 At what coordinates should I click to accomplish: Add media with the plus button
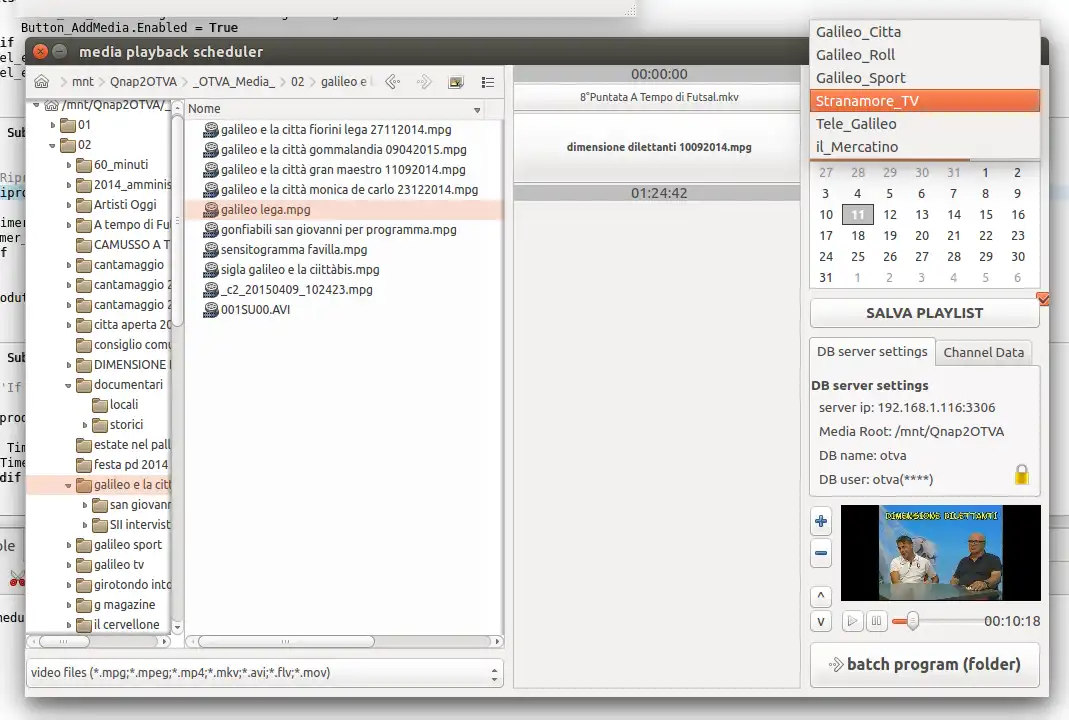point(821,522)
